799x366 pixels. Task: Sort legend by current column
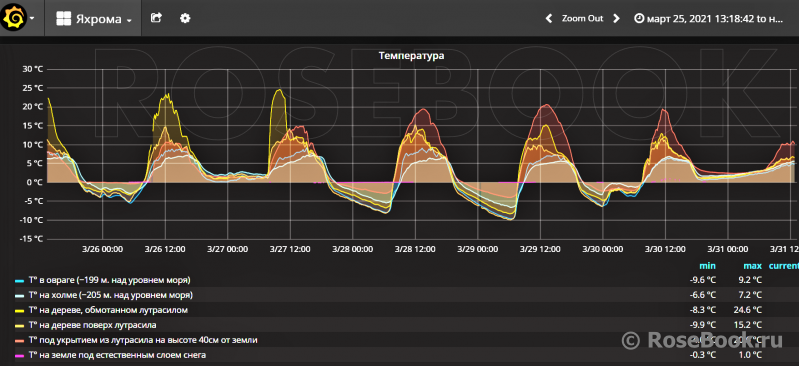783,266
